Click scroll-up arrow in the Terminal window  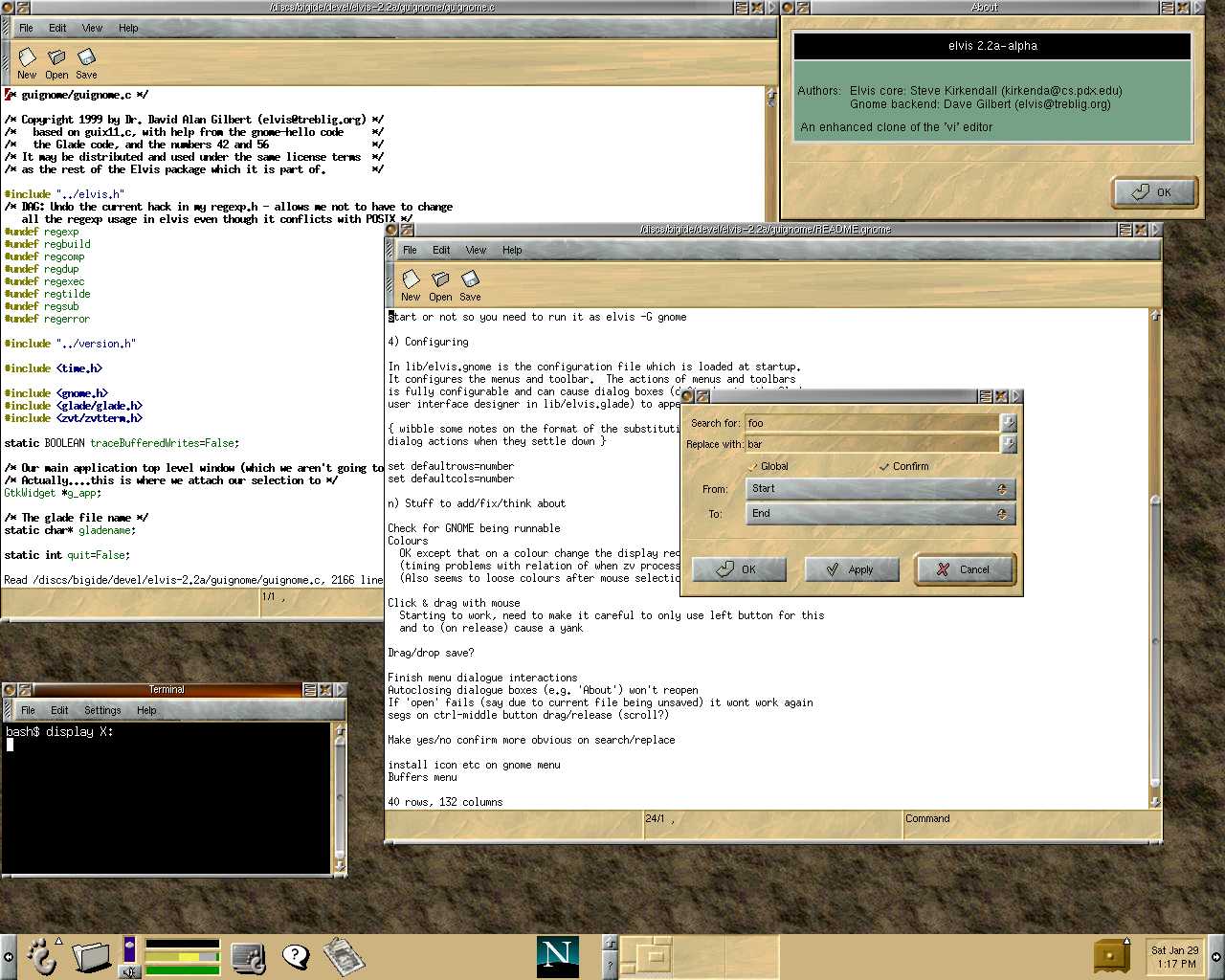click(x=340, y=730)
